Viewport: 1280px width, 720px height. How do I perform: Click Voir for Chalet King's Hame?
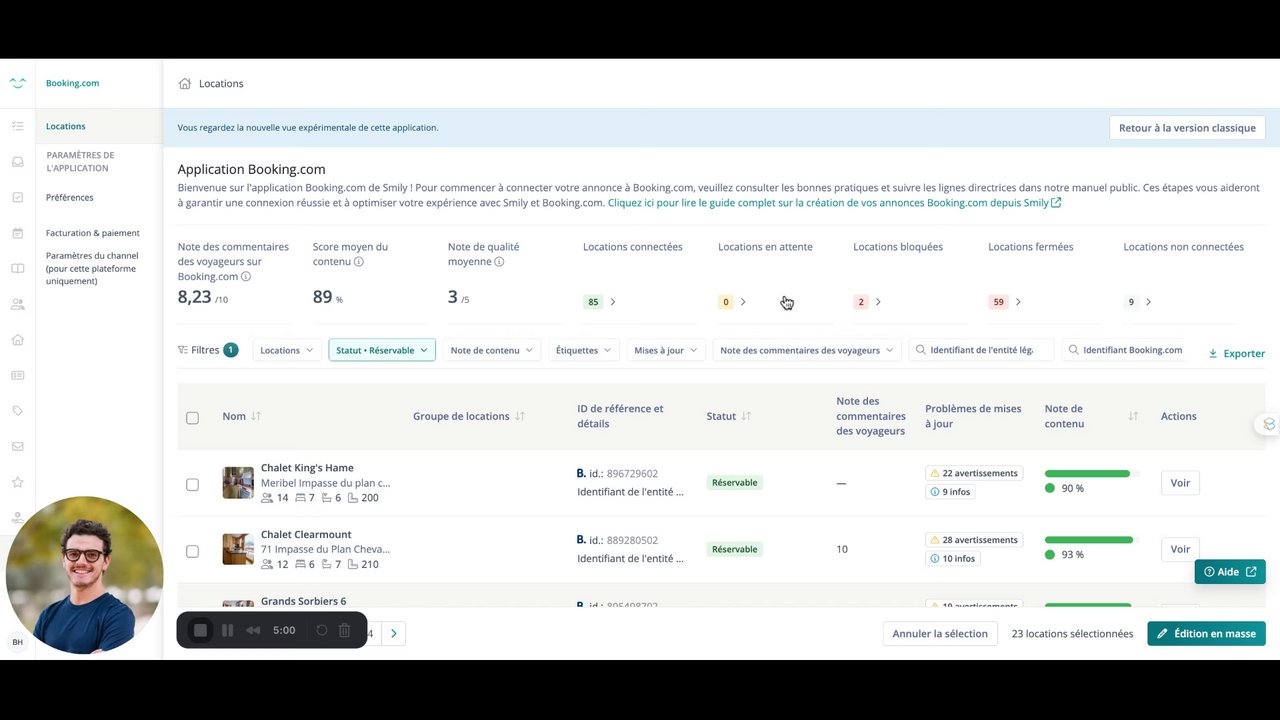1180,483
